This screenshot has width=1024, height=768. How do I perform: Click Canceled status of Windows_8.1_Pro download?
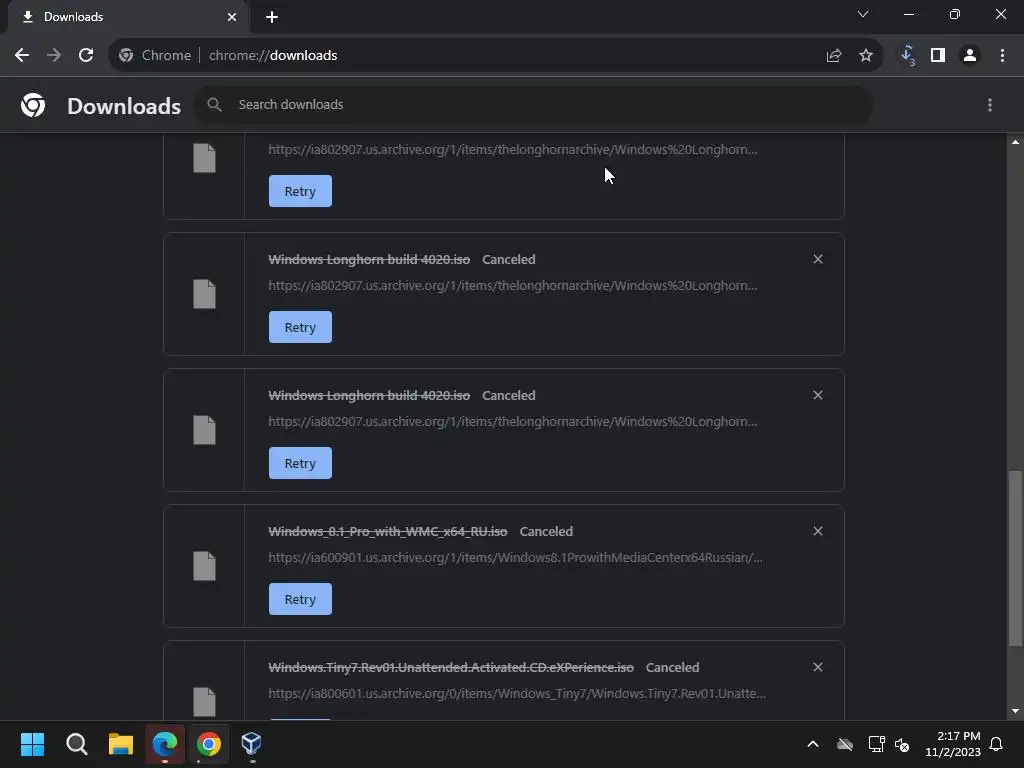pos(546,532)
